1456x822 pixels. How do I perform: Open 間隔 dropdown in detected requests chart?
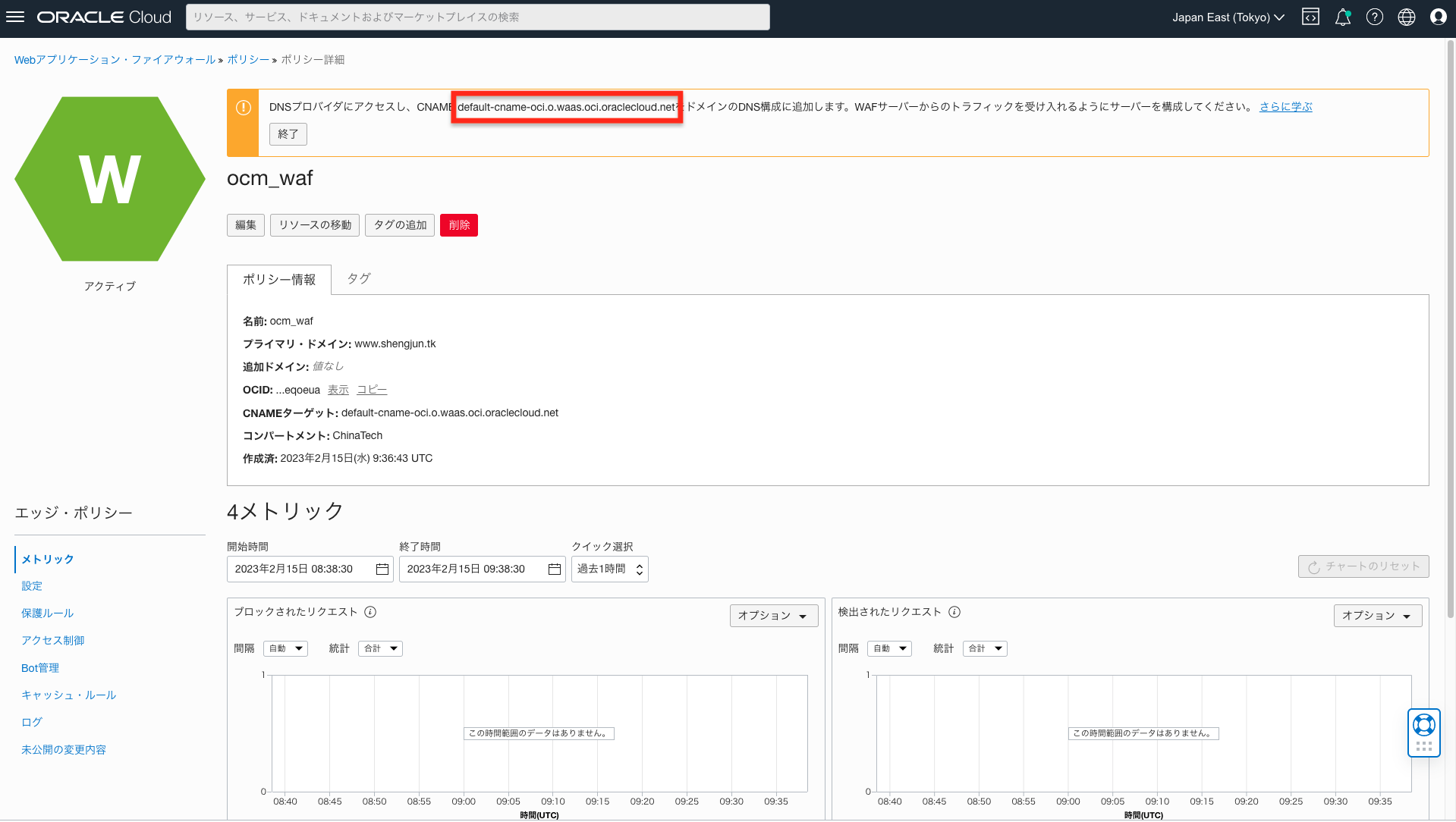889,648
